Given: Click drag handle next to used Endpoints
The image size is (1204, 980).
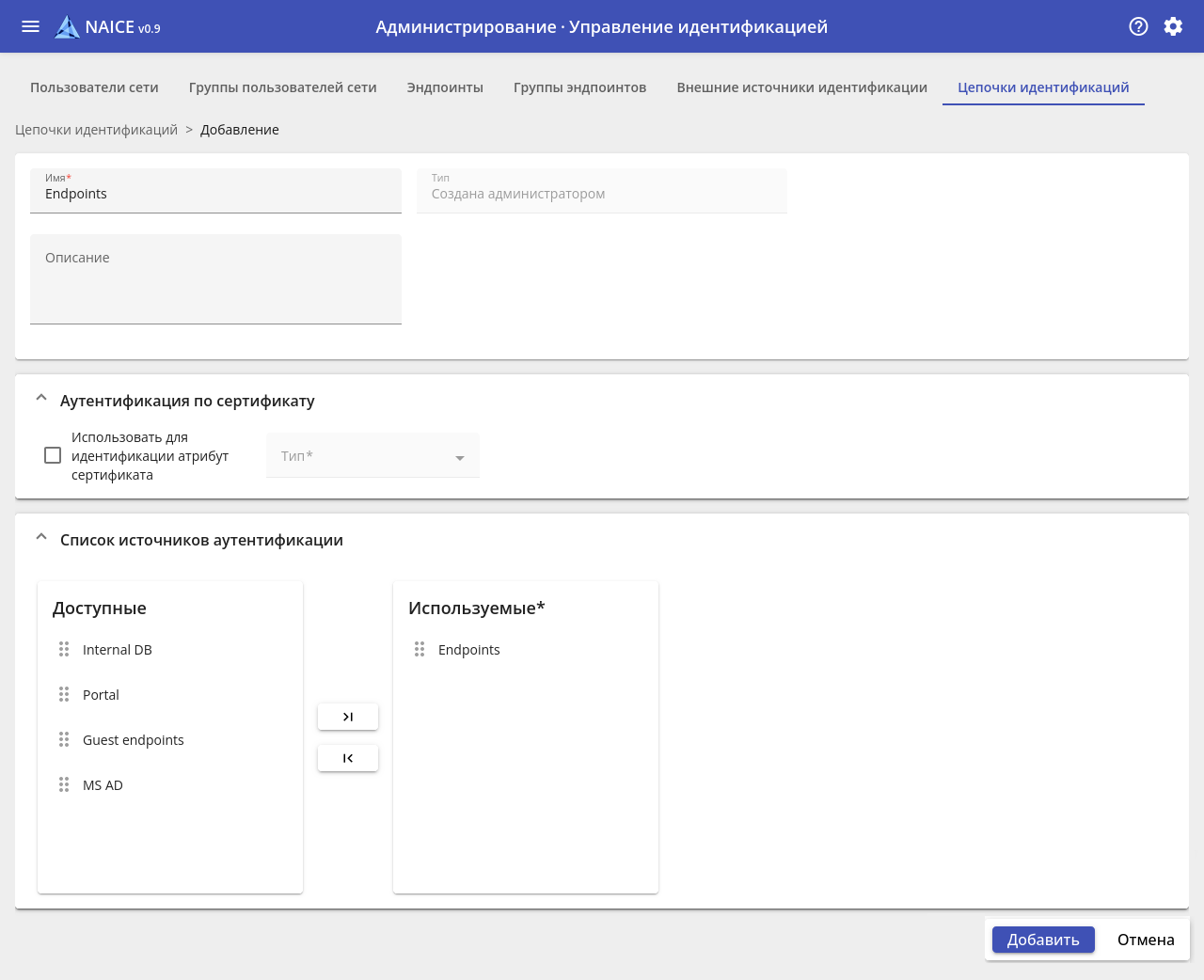Looking at the screenshot, I should tap(420, 650).
